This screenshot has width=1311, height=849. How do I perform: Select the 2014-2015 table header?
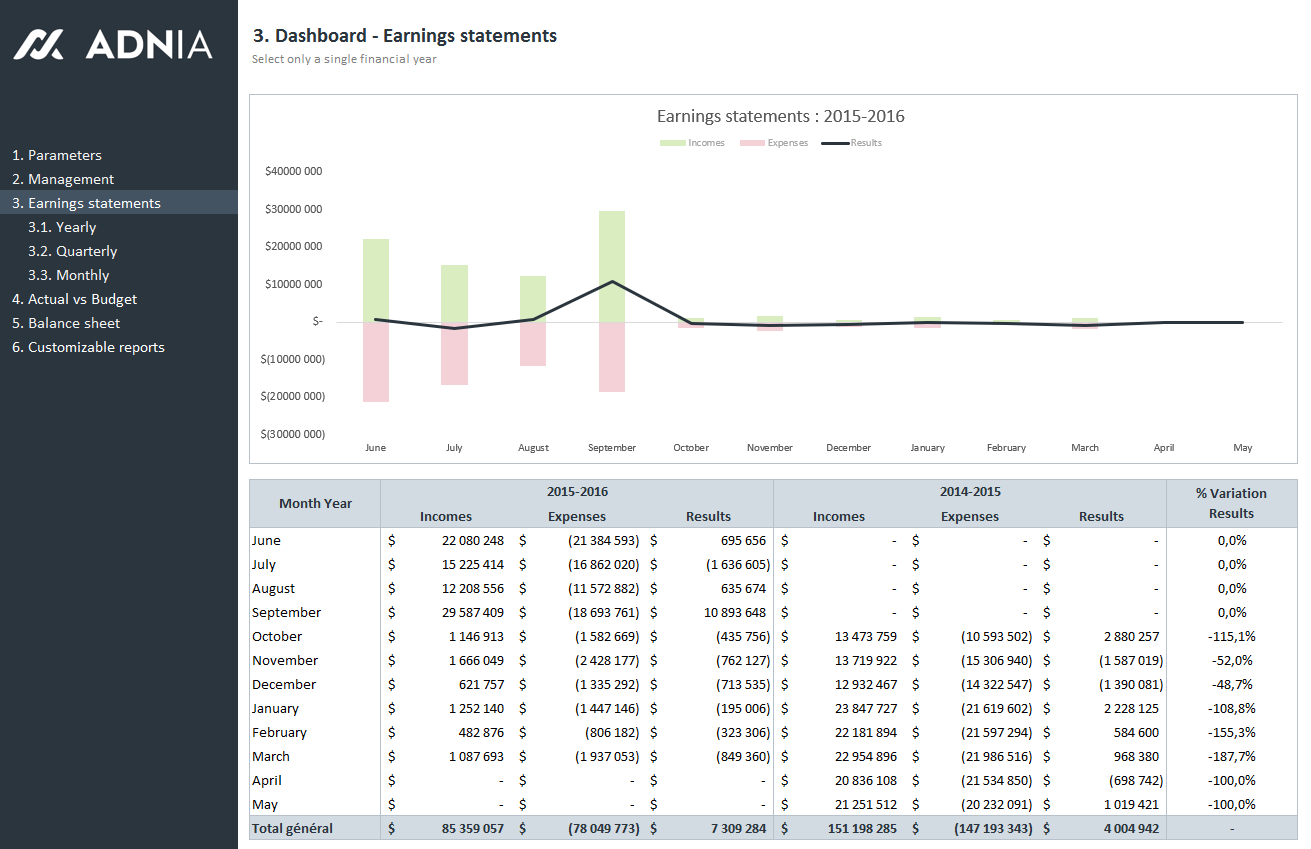[x=969, y=491]
